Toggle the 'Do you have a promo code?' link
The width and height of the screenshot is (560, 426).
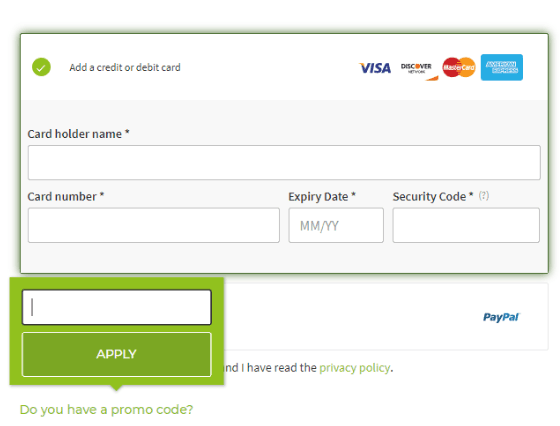pyautogui.click(x=106, y=410)
